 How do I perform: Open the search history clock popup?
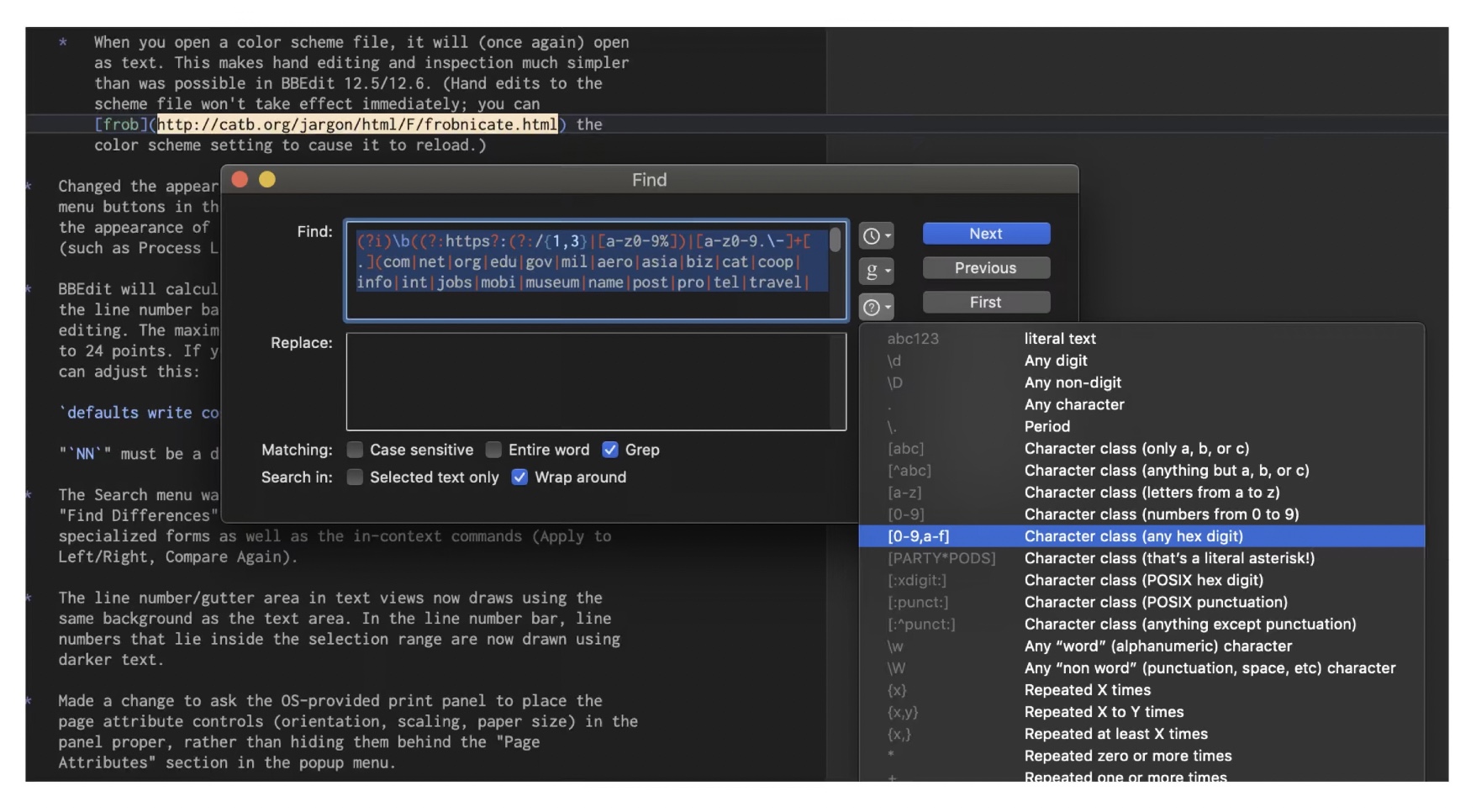[x=876, y=236]
